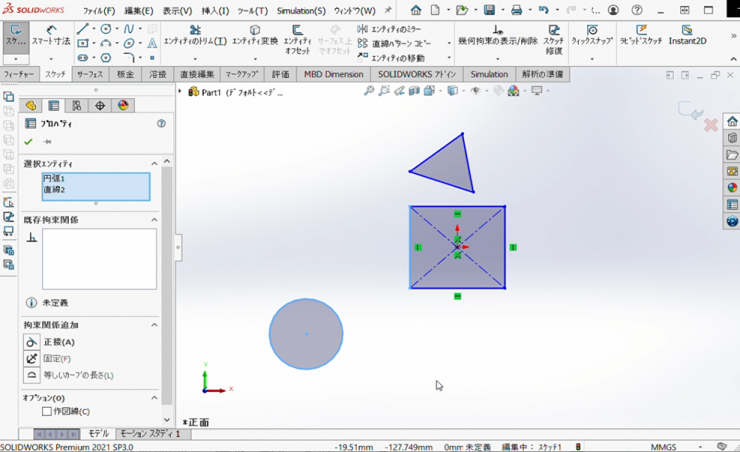Click Rapid Sketch tool
The image size is (740, 452).
[x=640, y=35]
